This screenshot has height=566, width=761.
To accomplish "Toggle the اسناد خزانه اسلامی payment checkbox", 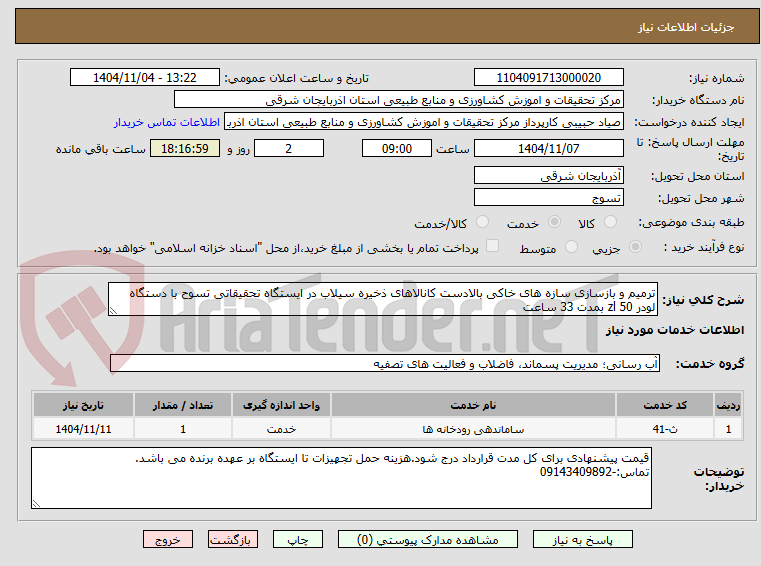I will pyautogui.click(x=492, y=246).
